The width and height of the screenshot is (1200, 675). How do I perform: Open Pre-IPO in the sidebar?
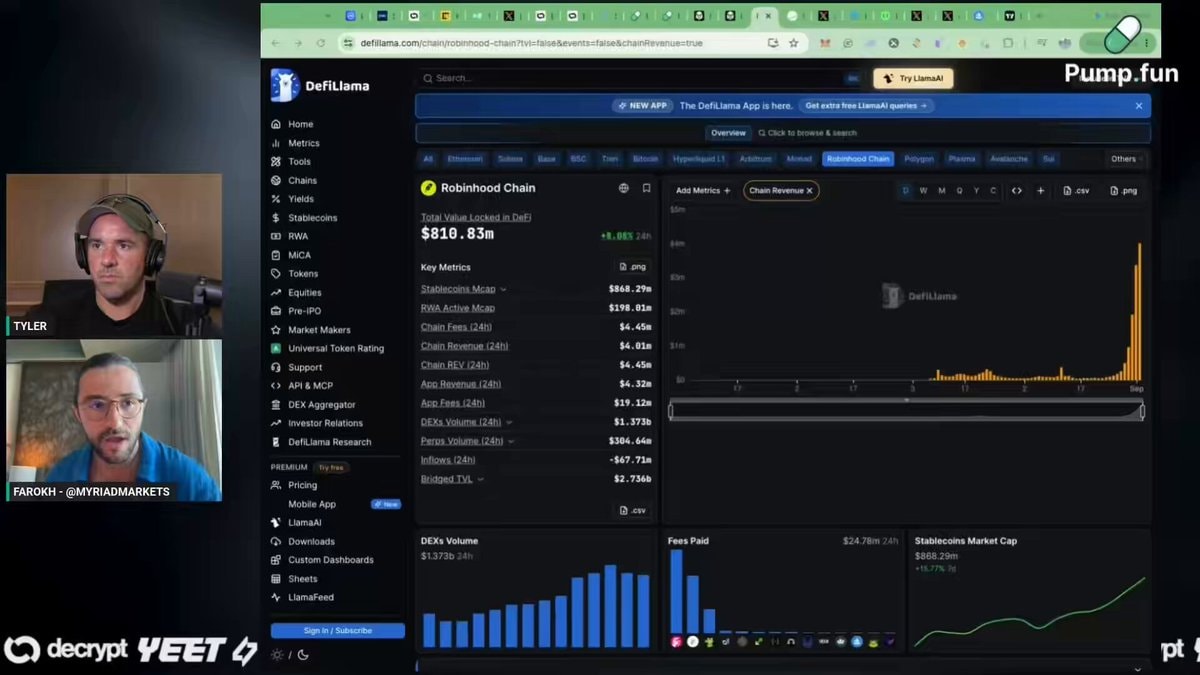pyautogui.click(x=304, y=311)
